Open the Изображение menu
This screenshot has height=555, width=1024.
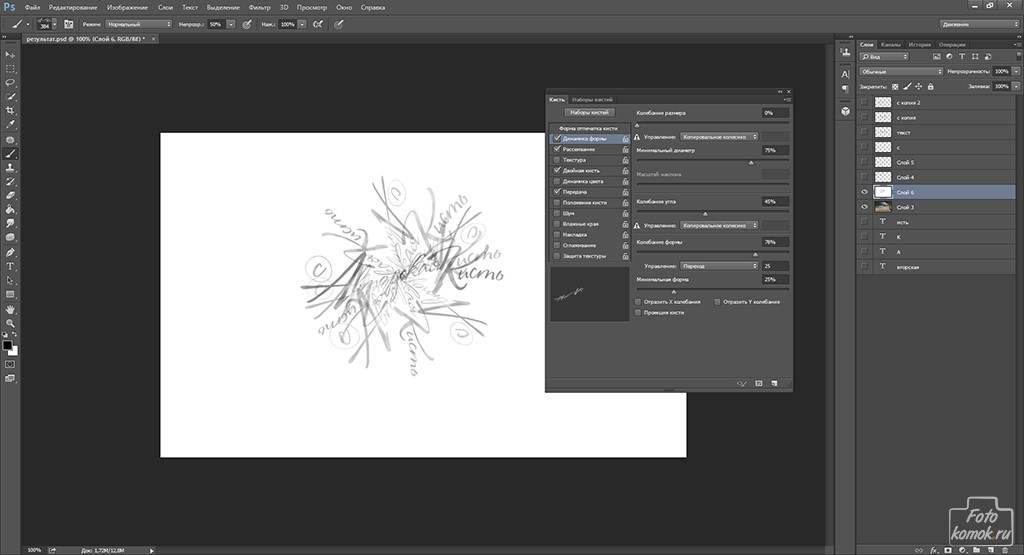click(x=127, y=7)
